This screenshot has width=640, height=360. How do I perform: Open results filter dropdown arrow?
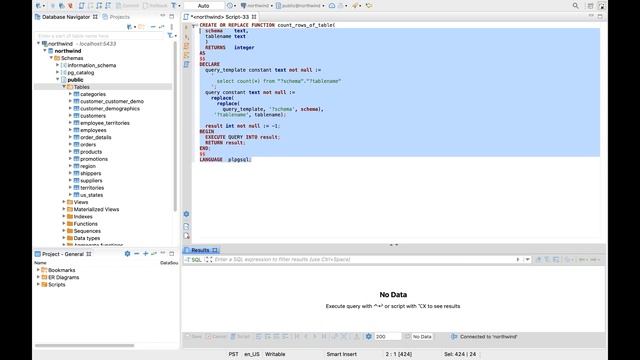click(527, 260)
